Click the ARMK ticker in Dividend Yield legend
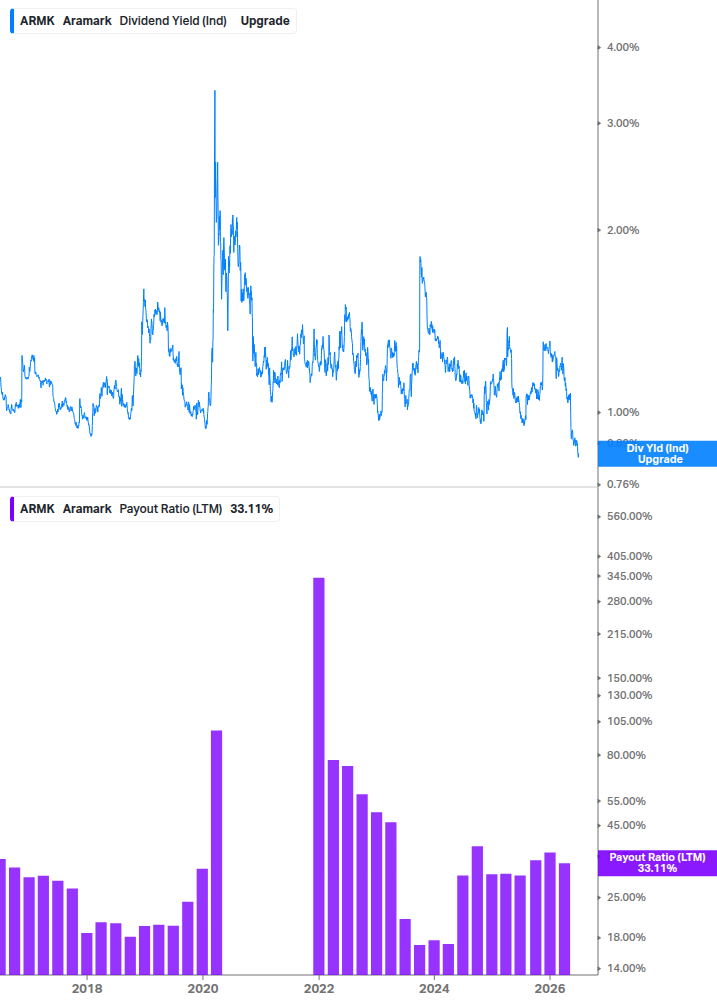This screenshot has width=717, height=1005. tap(37, 21)
